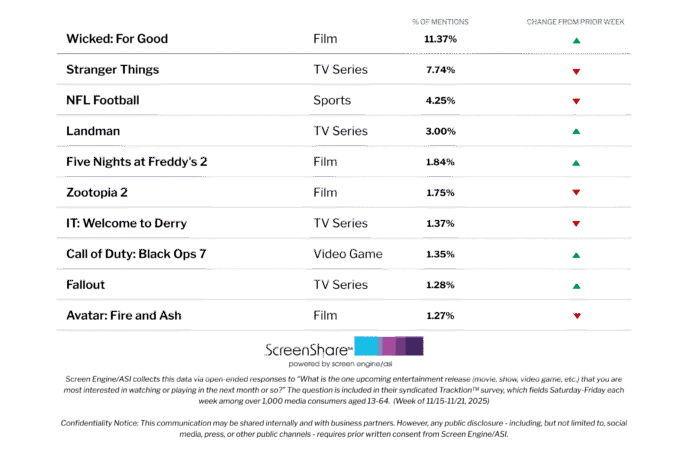Click the green up arrow for Wicked: For Good
696x457 pixels.
point(576,41)
